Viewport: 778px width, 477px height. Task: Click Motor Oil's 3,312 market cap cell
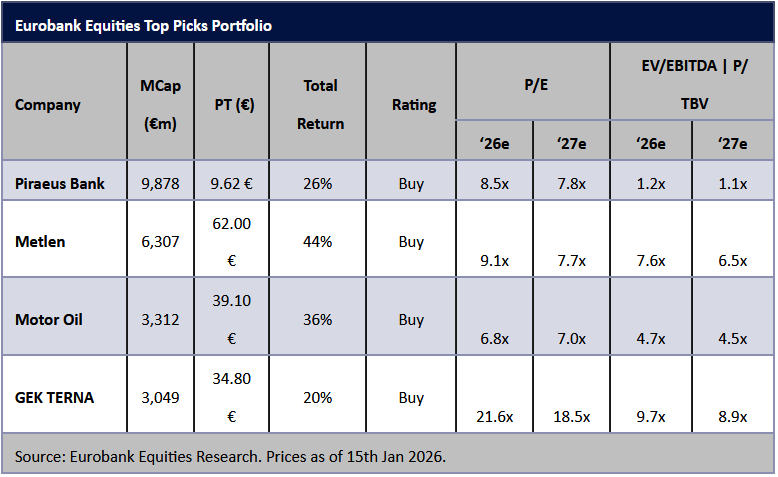click(x=160, y=320)
